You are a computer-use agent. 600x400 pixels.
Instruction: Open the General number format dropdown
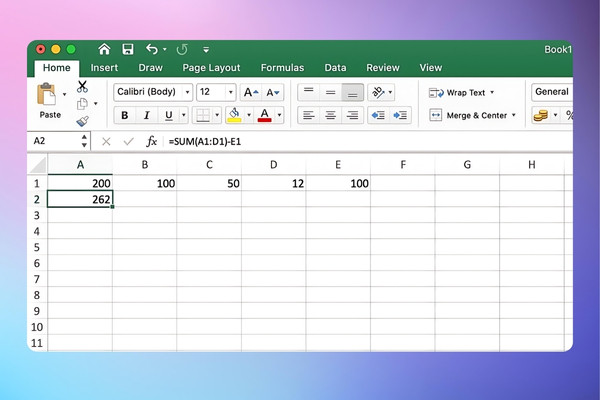(x=552, y=92)
